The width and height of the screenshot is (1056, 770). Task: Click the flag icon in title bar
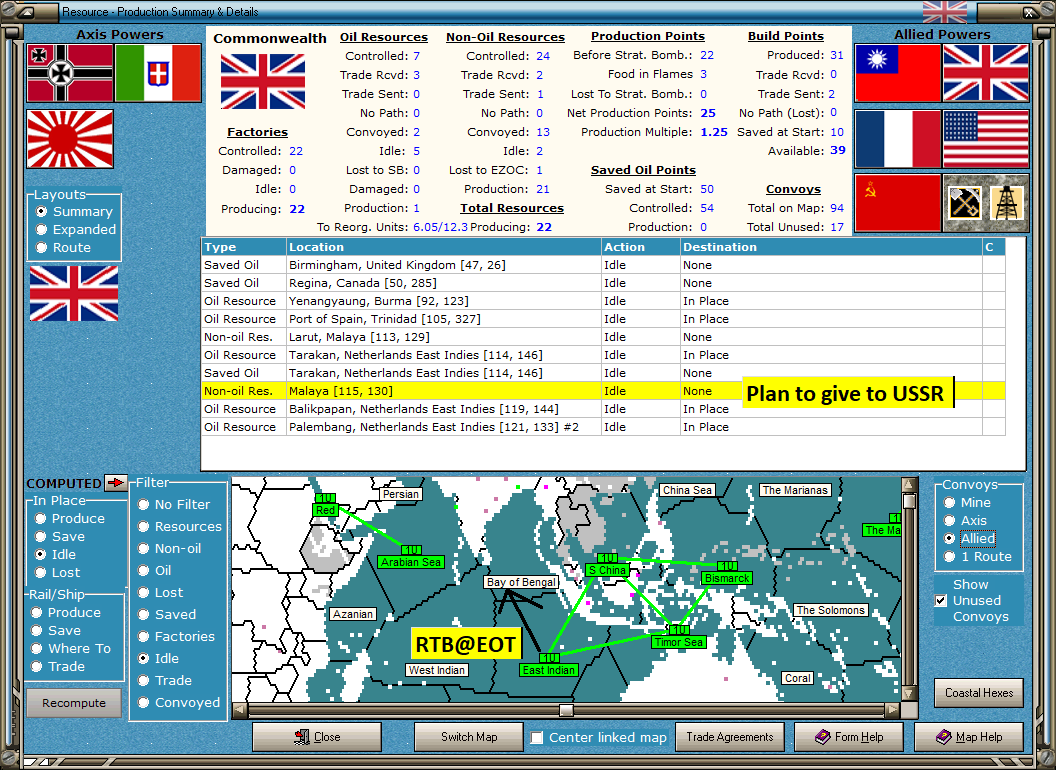click(944, 12)
